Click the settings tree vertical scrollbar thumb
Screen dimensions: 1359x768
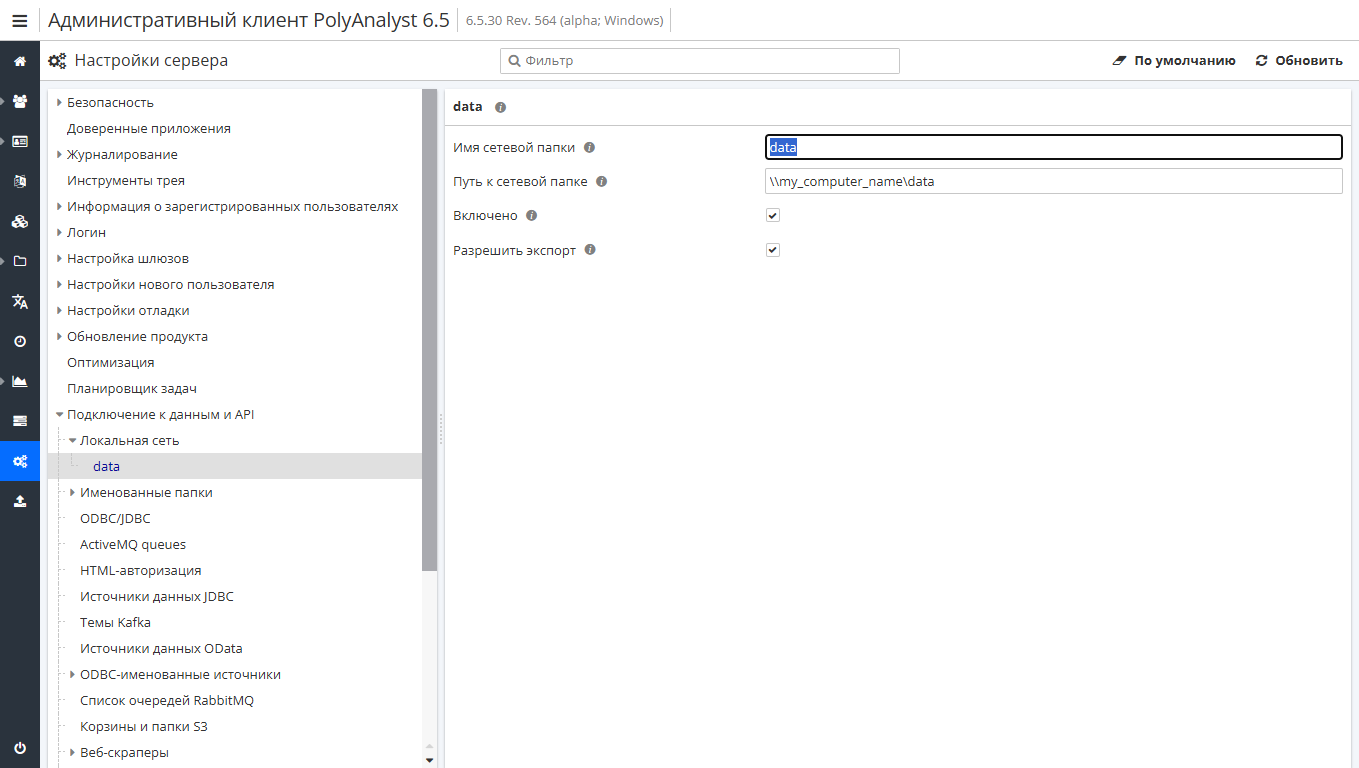[x=430, y=330]
